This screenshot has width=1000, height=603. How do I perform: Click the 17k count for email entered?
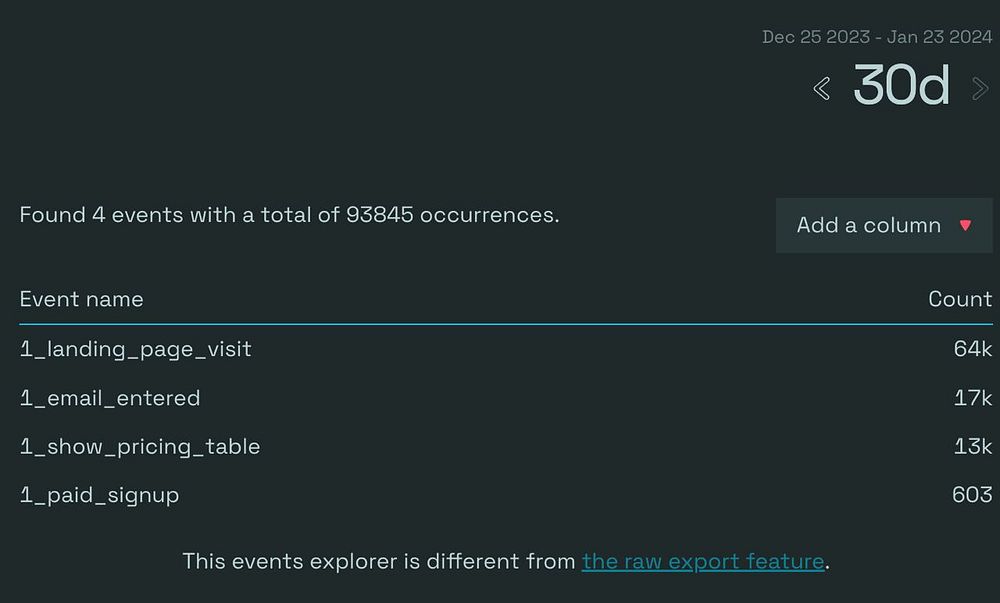coord(972,398)
